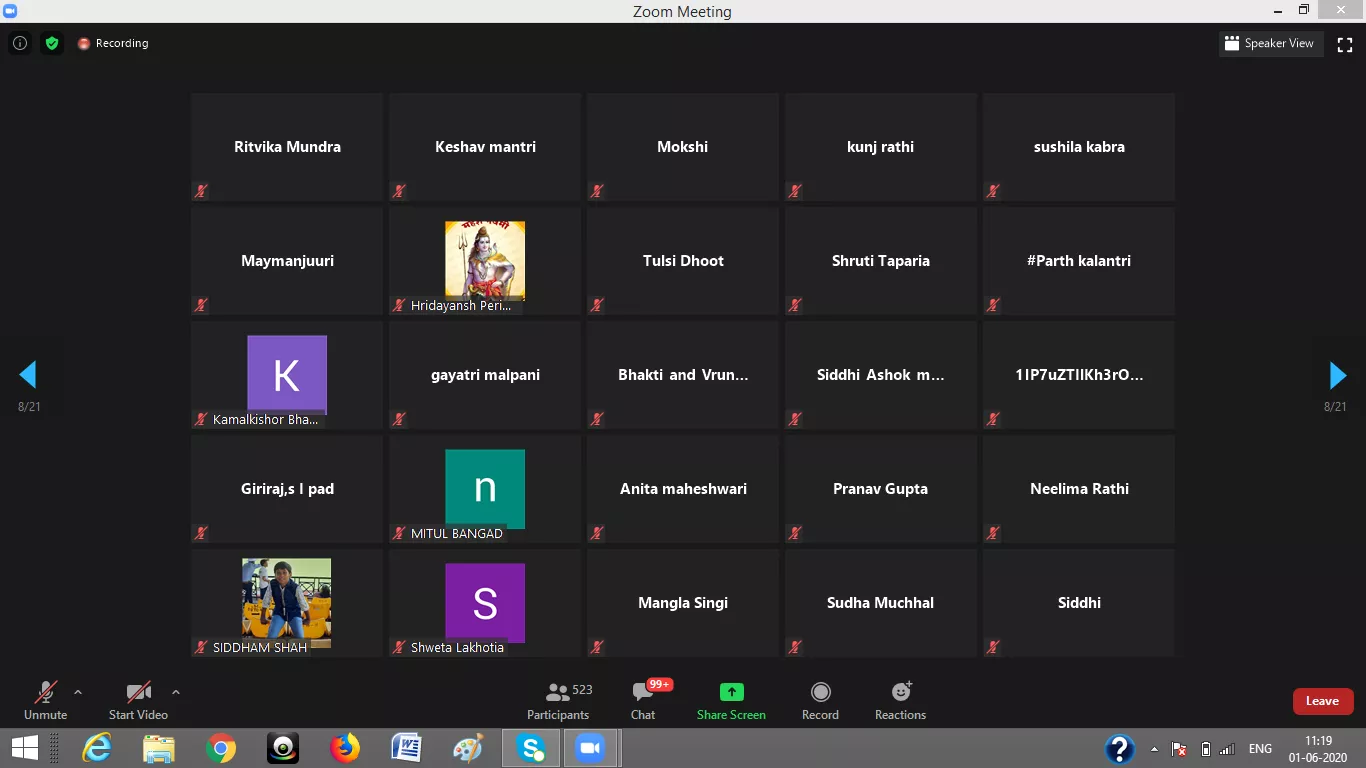This screenshot has height=768, width=1366.
Task: Go to the previous page of participants
Action: tap(28, 375)
